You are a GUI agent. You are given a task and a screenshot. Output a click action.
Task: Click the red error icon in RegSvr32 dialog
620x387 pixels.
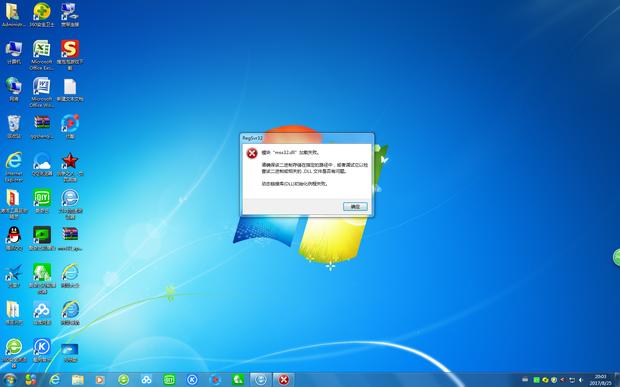(x=252, y=153)
